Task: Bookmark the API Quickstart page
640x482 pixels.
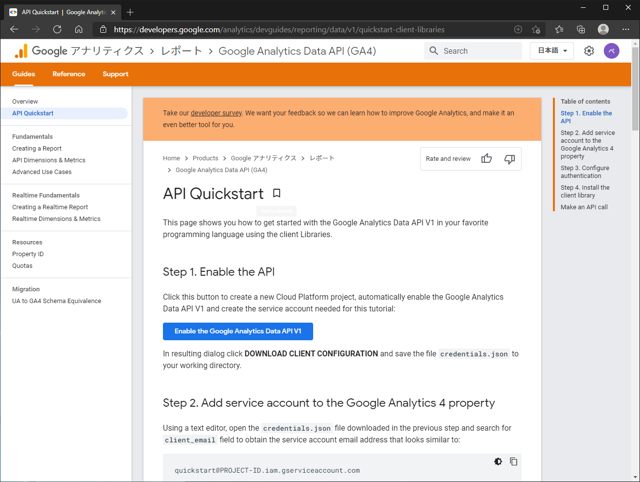Action: click(277, 194)
